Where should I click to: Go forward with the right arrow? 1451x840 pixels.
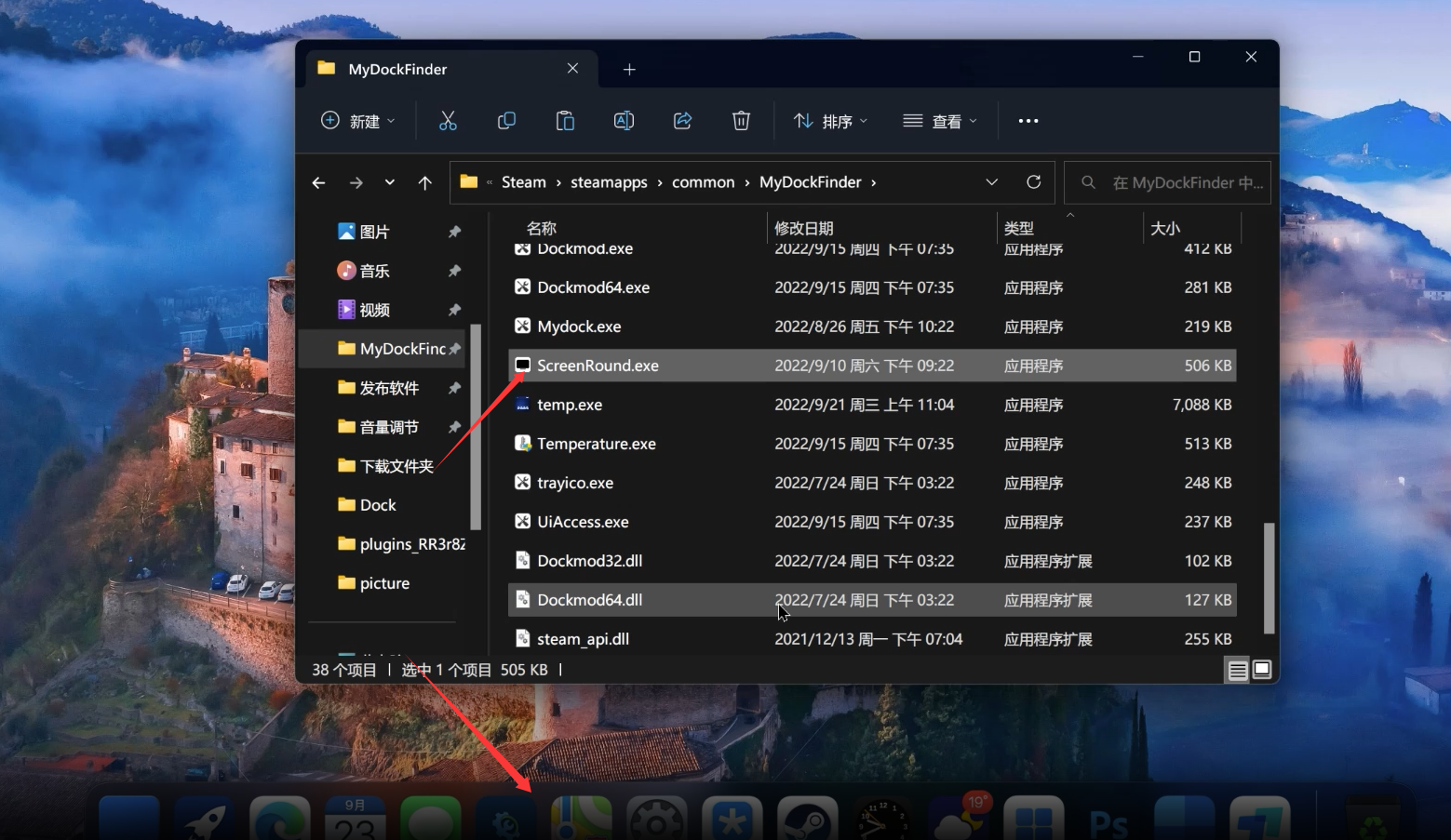pos(356,182)
